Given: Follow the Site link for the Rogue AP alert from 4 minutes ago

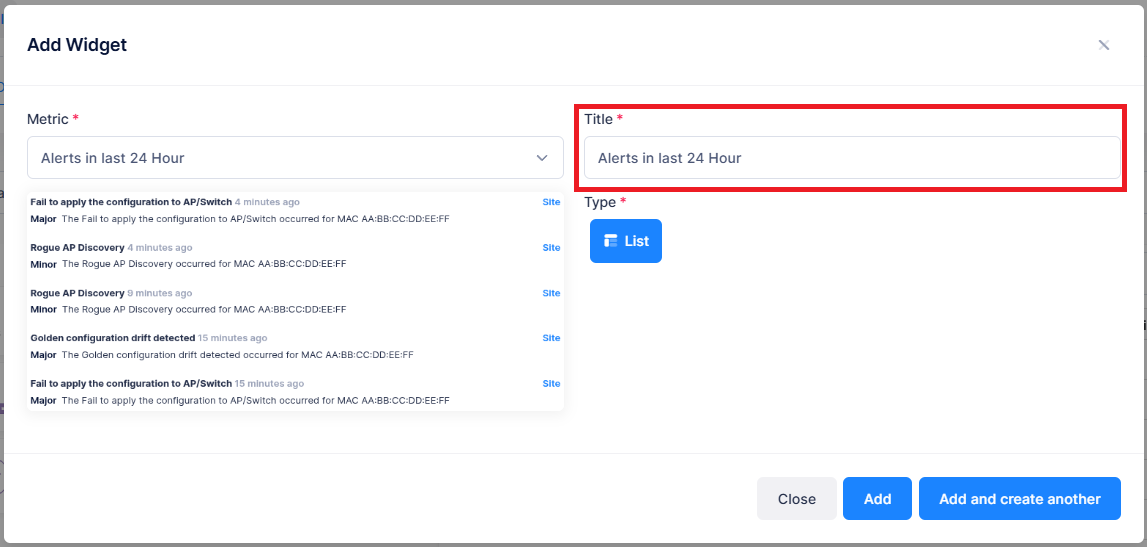Looking at the screenshot, I should [x=551, y=247].
